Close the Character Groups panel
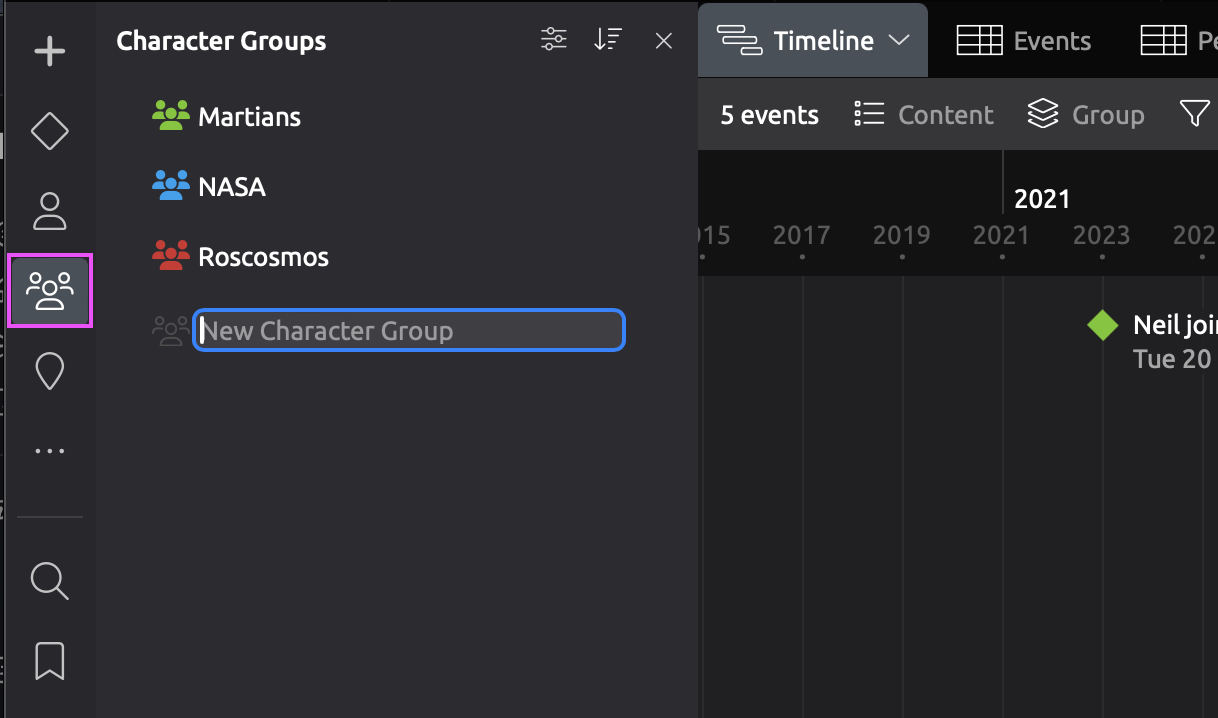The width and height of the screenshot is (1218, 718). [x=663, y=41]
